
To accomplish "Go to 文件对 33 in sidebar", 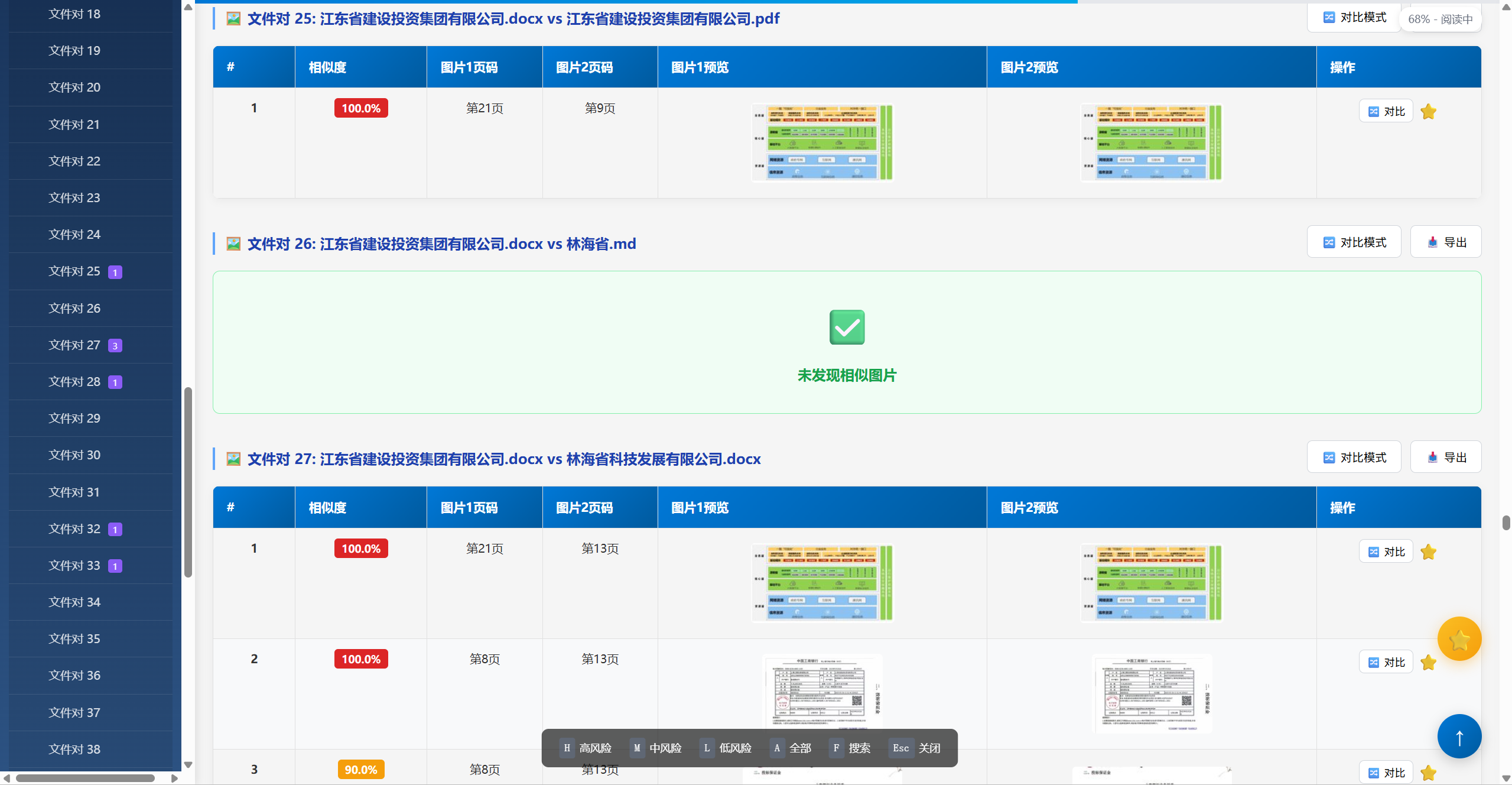I will click(x=91, y=566).
